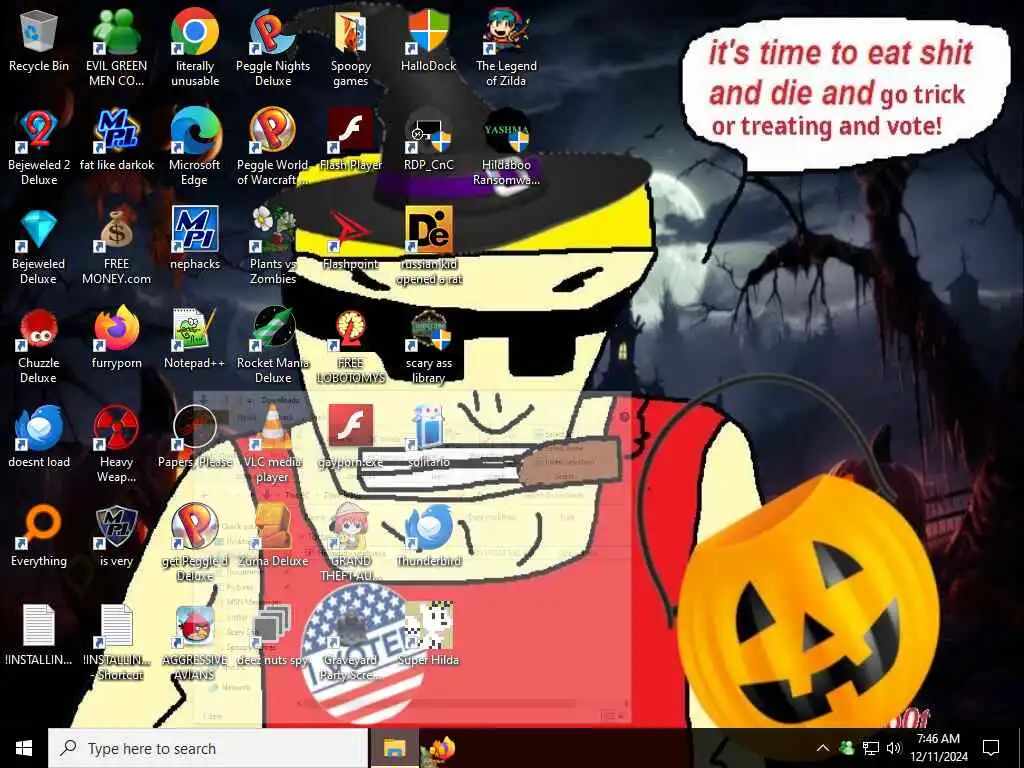Open the !INSTALLIN... text file
Image resolution: width=1024 pixels, height=768 pixels.
(x=39, y=635)
